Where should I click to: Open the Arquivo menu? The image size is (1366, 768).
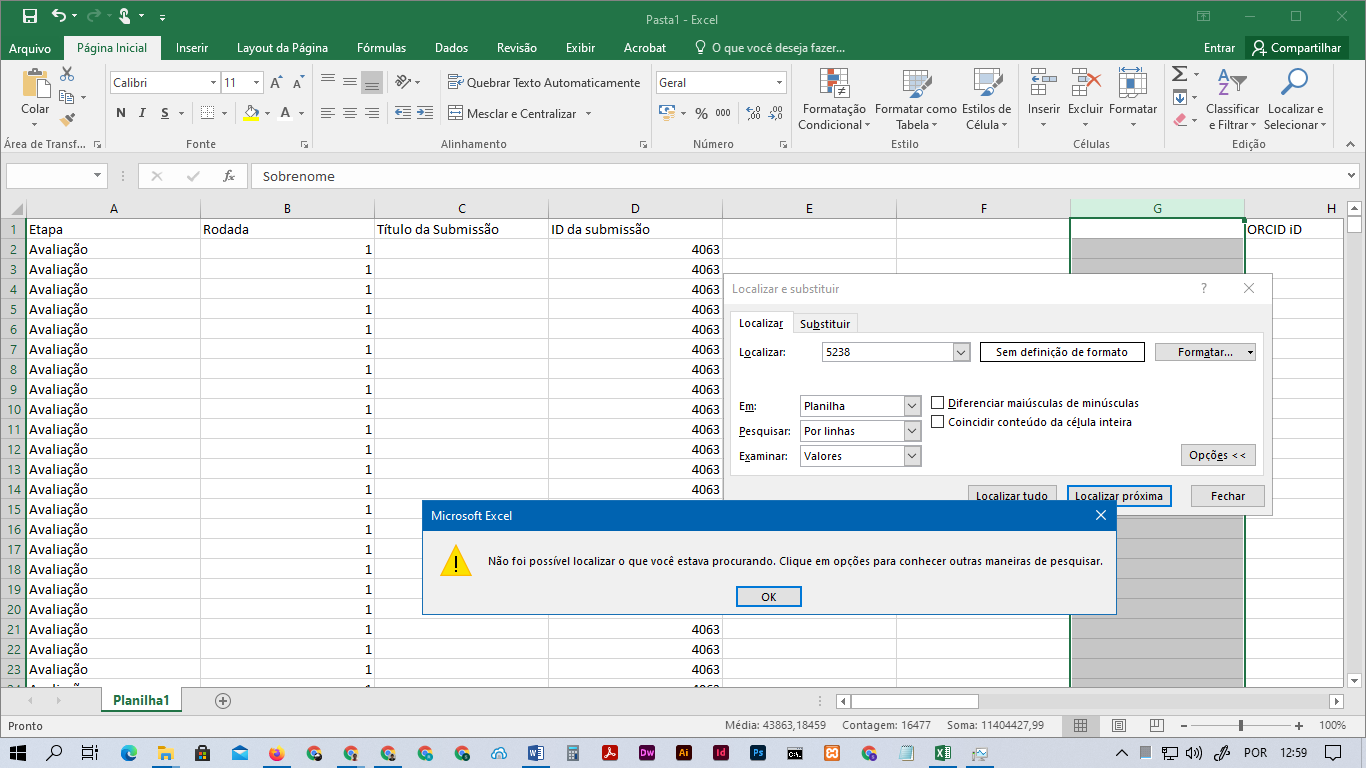click(x=30, y=48)
